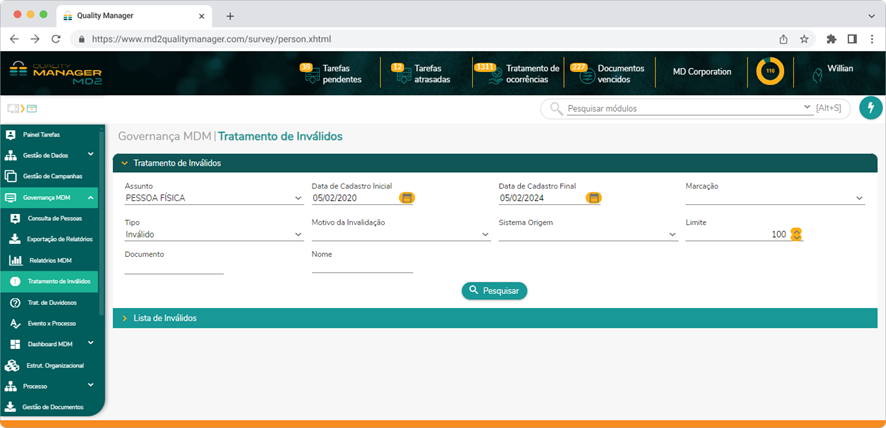The height and width of the screenshot is (428, 886).
Task: Open calendar for Data de Cadastro Inicial
Action: pyautogui.click(x=407, y=198)
